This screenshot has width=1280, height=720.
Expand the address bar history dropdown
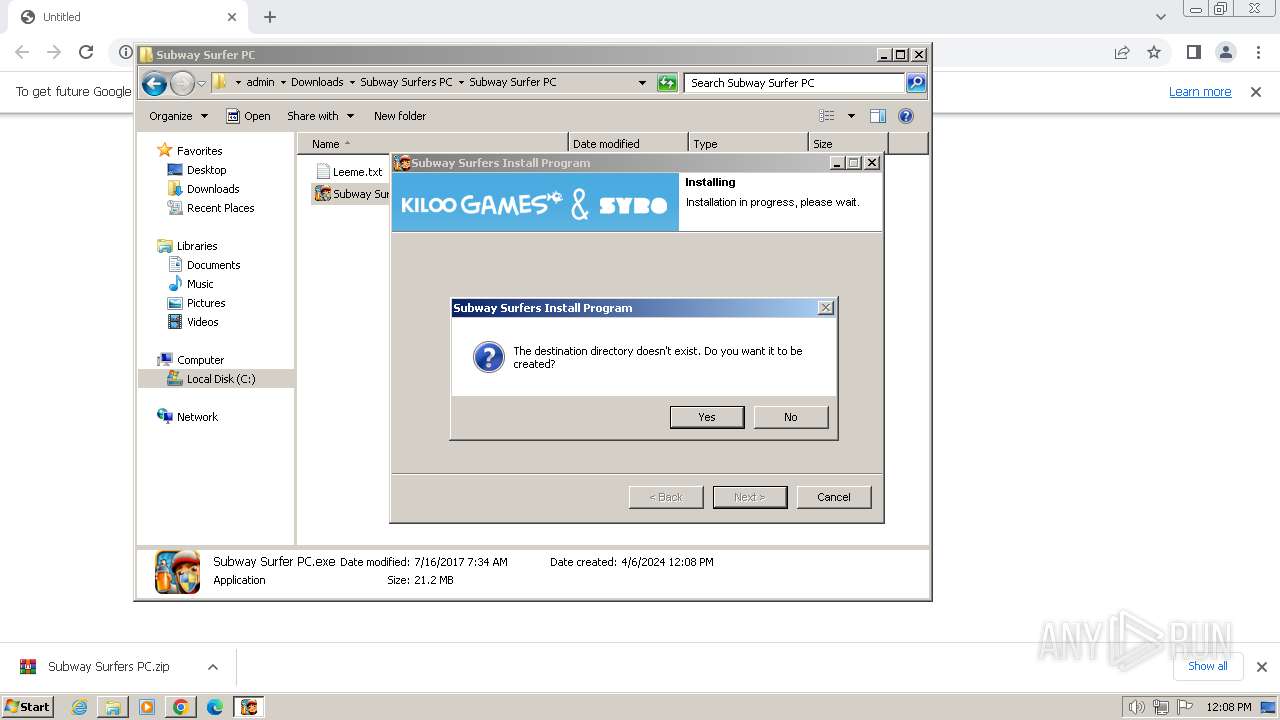click(x=642, y=83)
